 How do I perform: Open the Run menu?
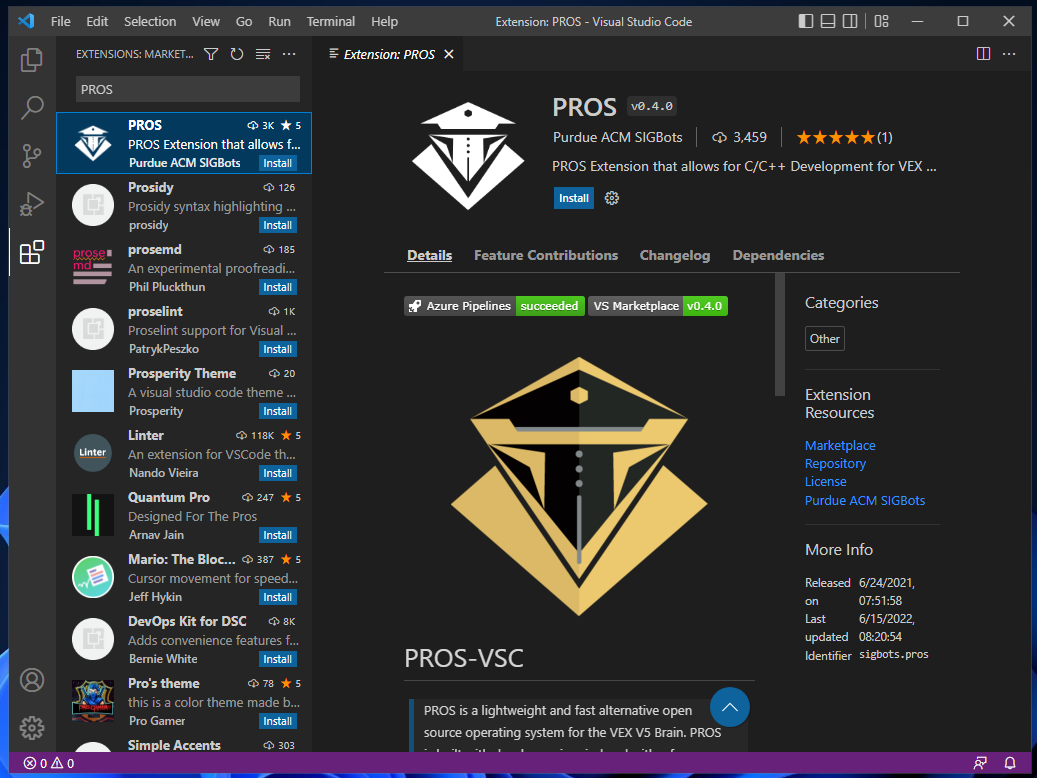(x=280, y=21)
